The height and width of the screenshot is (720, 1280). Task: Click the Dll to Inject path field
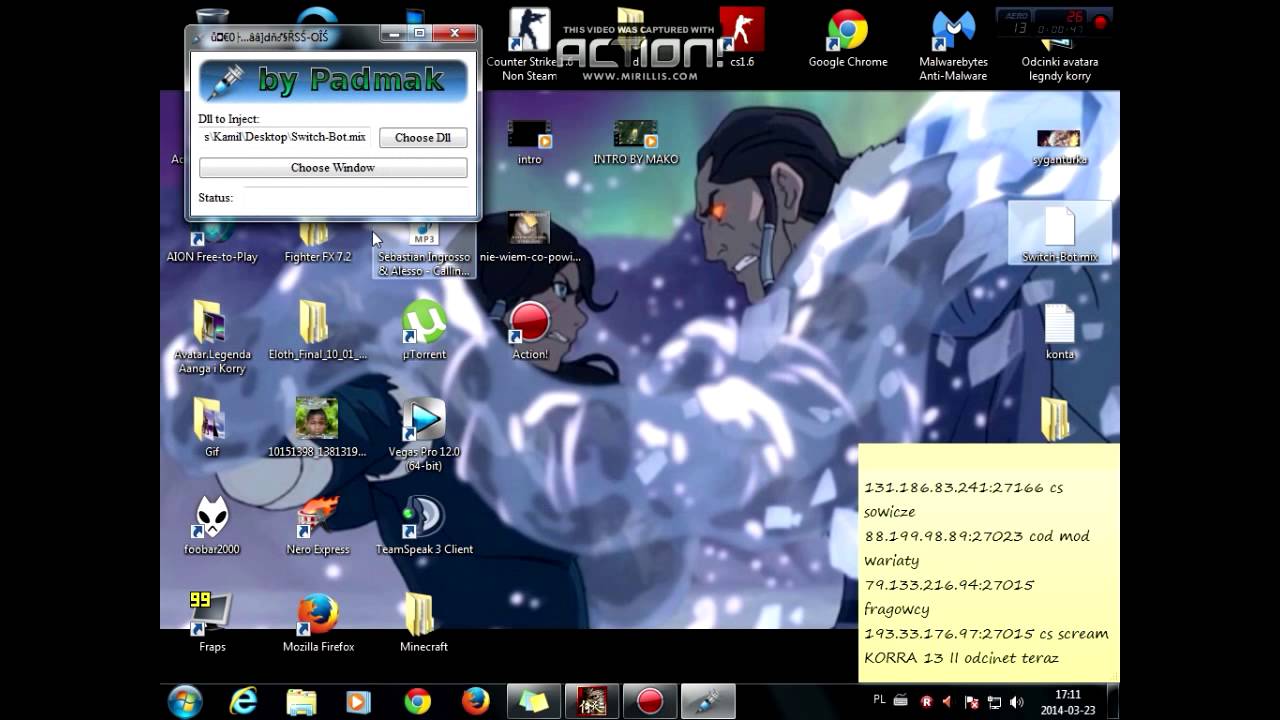285,137
